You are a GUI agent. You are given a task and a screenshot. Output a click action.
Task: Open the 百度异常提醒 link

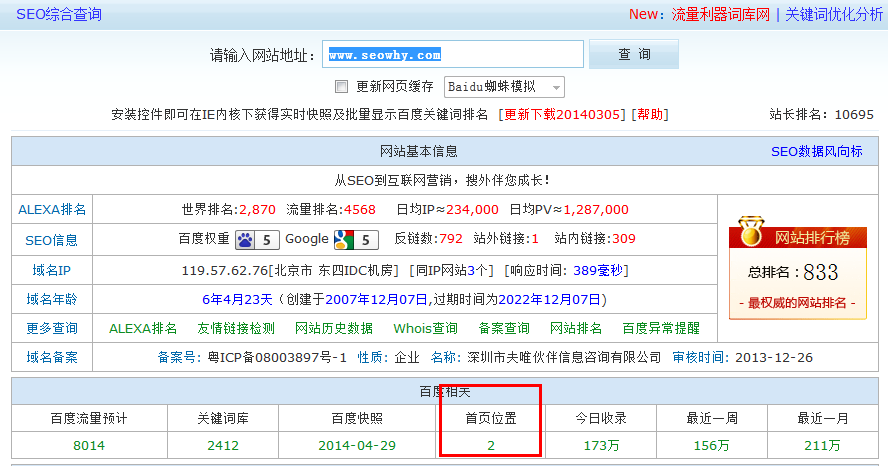coord(661,328)
